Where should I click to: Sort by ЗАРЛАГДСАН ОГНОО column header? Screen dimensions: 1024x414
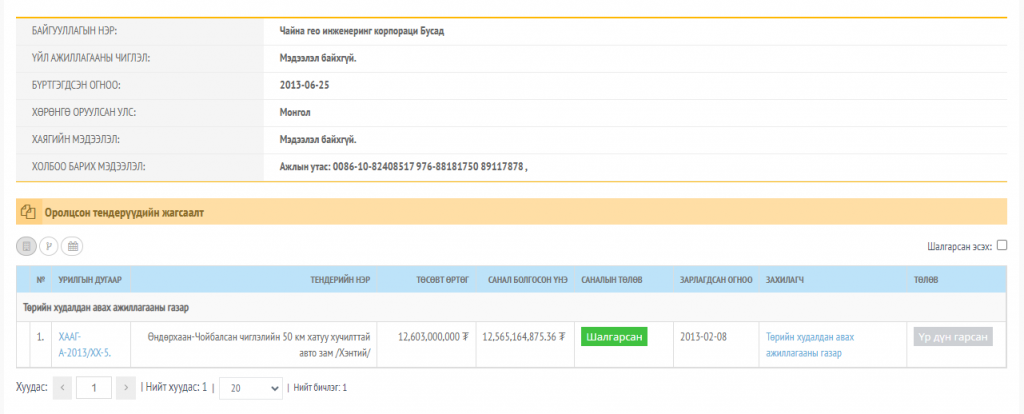pyautogui.click(x=716, y=279)
